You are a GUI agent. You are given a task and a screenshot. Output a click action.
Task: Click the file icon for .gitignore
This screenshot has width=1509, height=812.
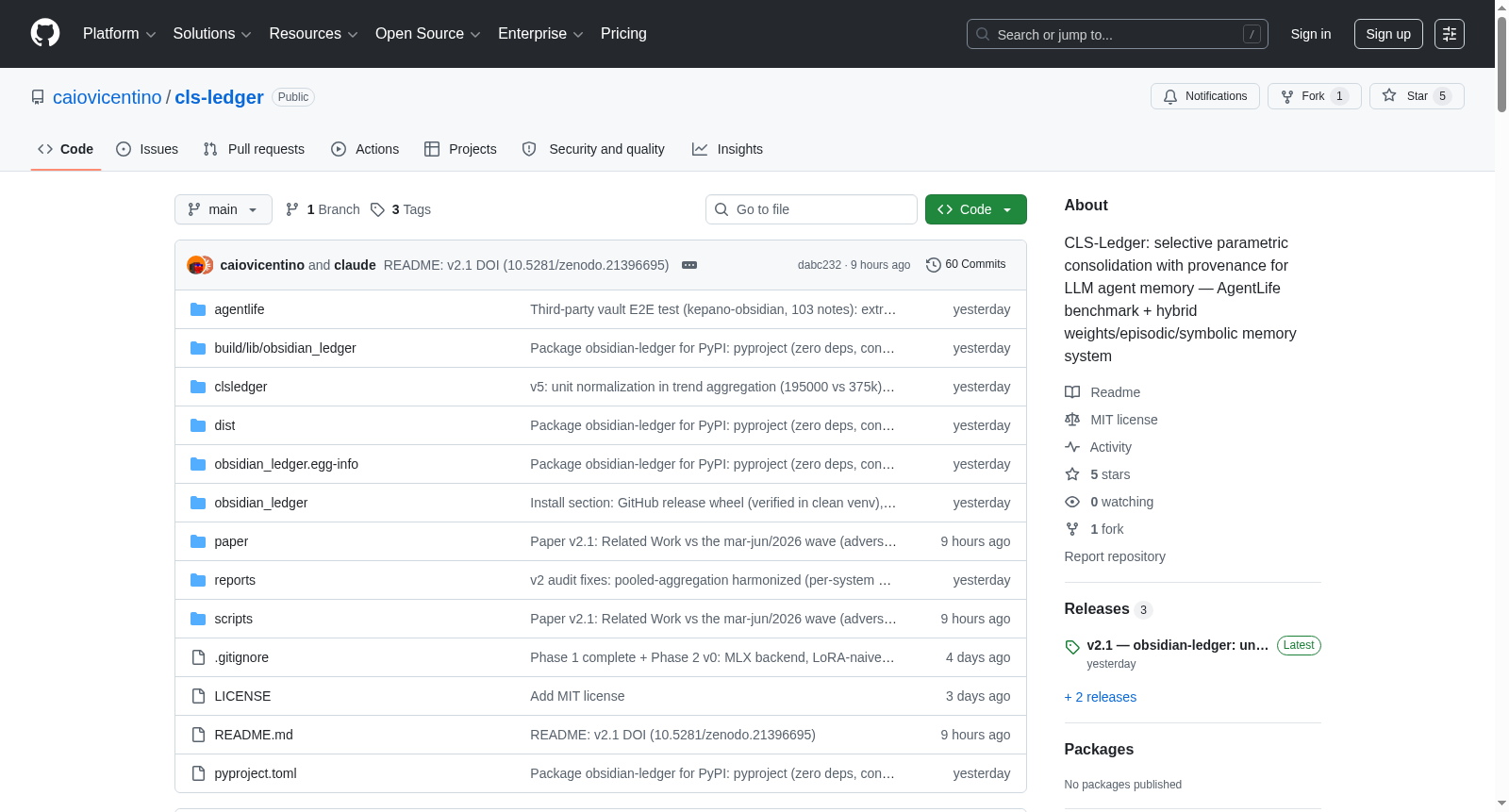(198, 657)
